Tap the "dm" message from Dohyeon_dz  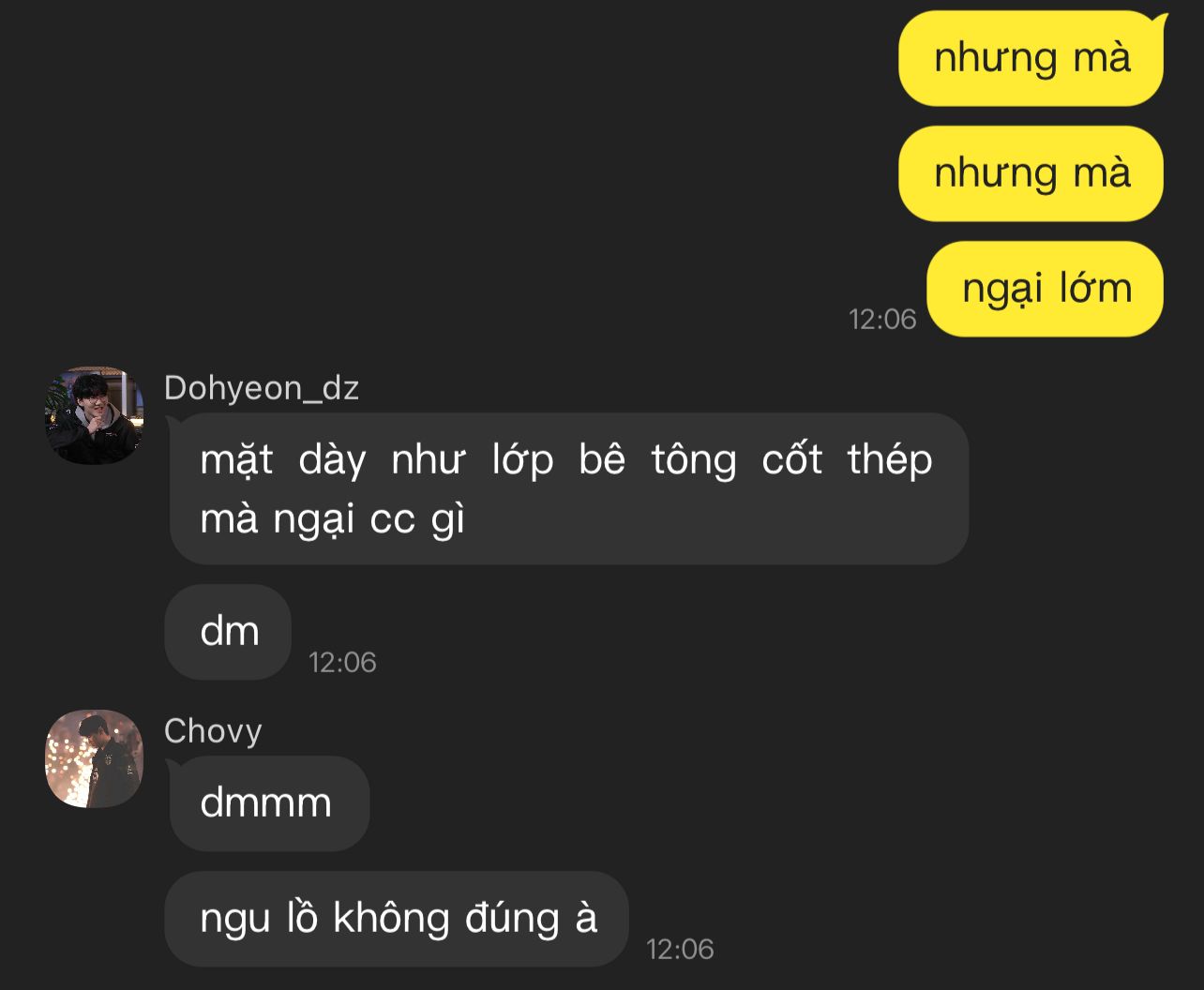click(229, 632)
